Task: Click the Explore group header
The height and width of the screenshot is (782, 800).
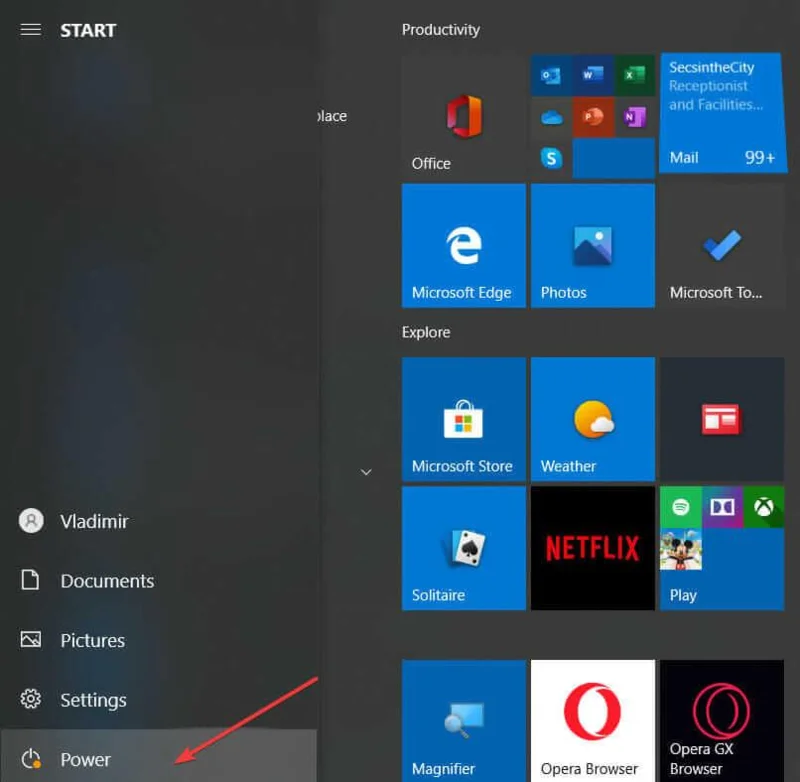Action: (426, 332)
